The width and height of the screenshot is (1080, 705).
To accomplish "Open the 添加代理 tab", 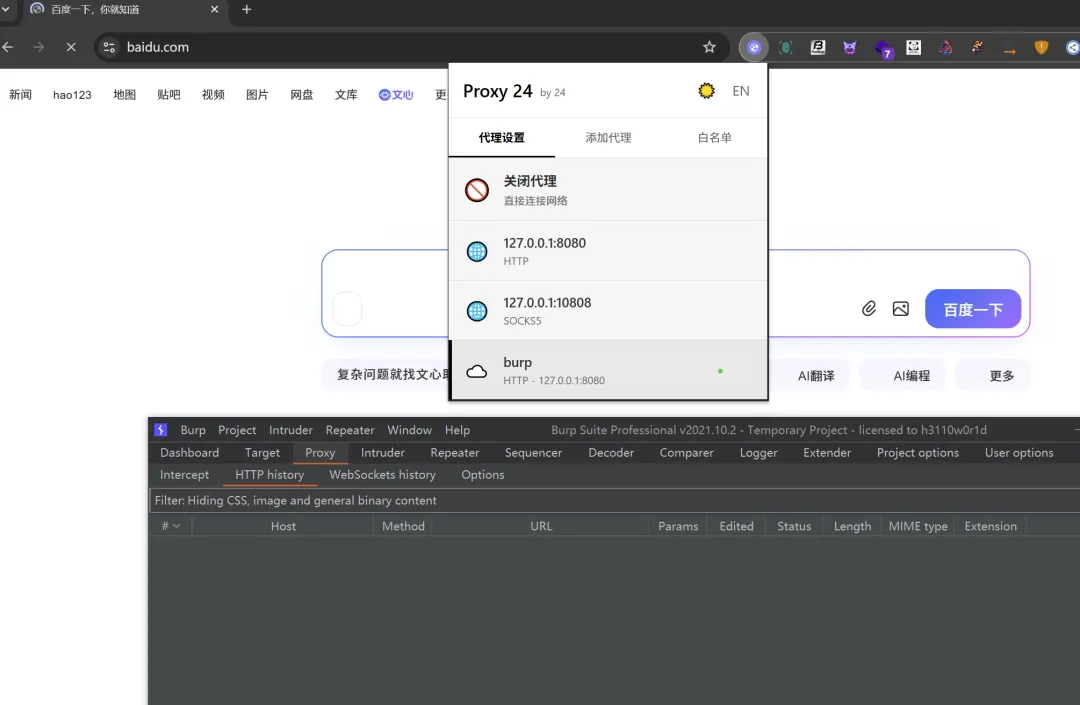I will pos(608,138).
